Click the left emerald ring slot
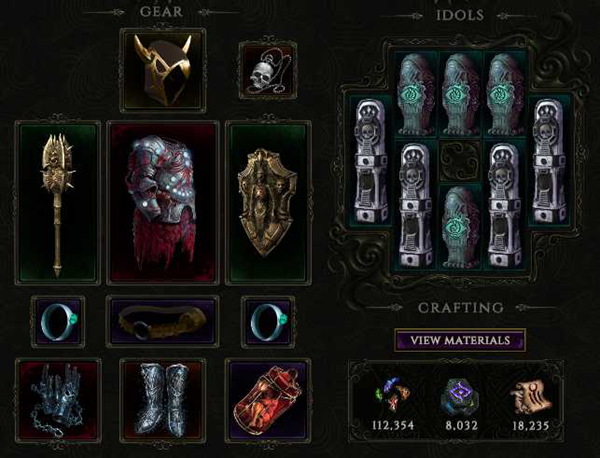Screen dimensions: 600x458 [58, 321]
